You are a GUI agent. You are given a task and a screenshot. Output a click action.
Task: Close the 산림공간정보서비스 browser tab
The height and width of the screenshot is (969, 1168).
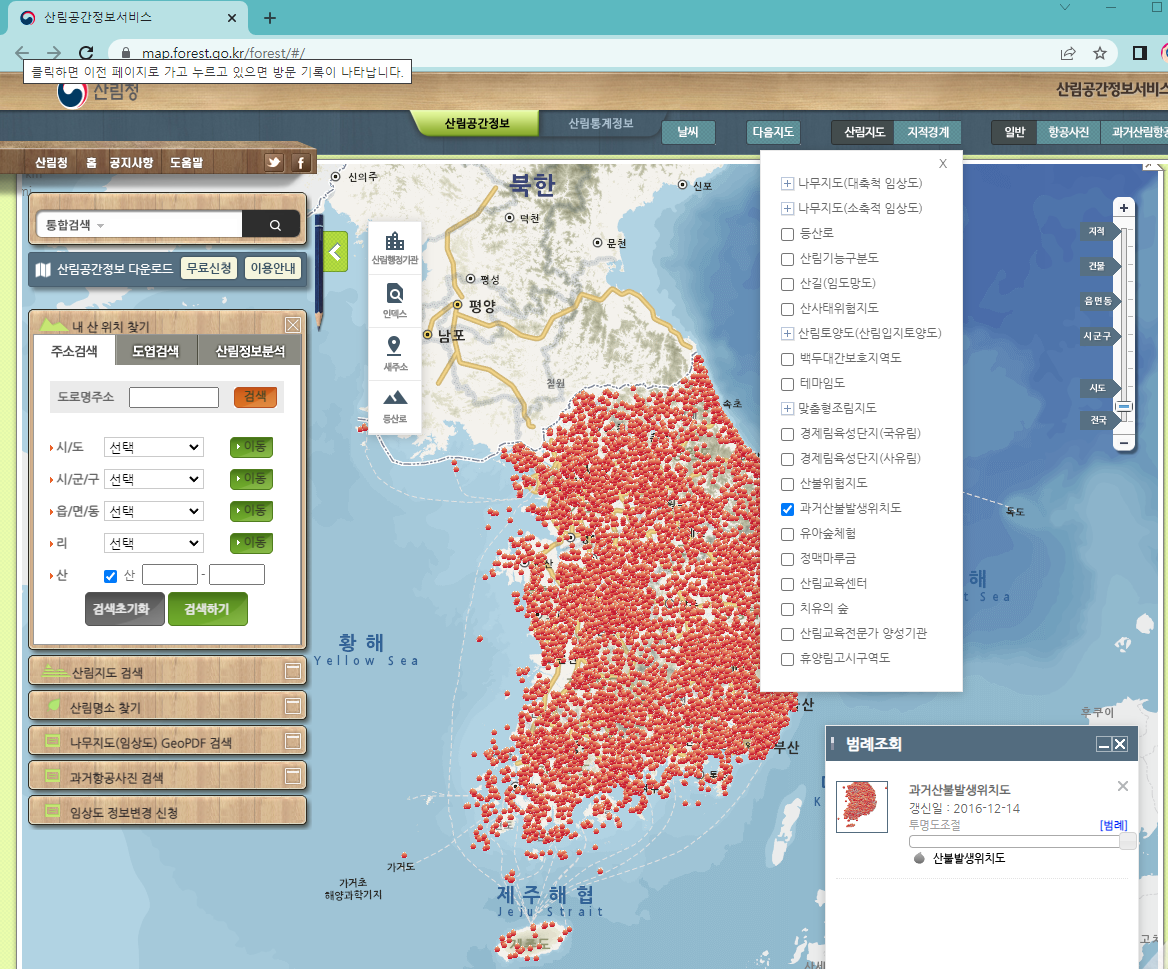pyautogui.click(x=232, y=18)
